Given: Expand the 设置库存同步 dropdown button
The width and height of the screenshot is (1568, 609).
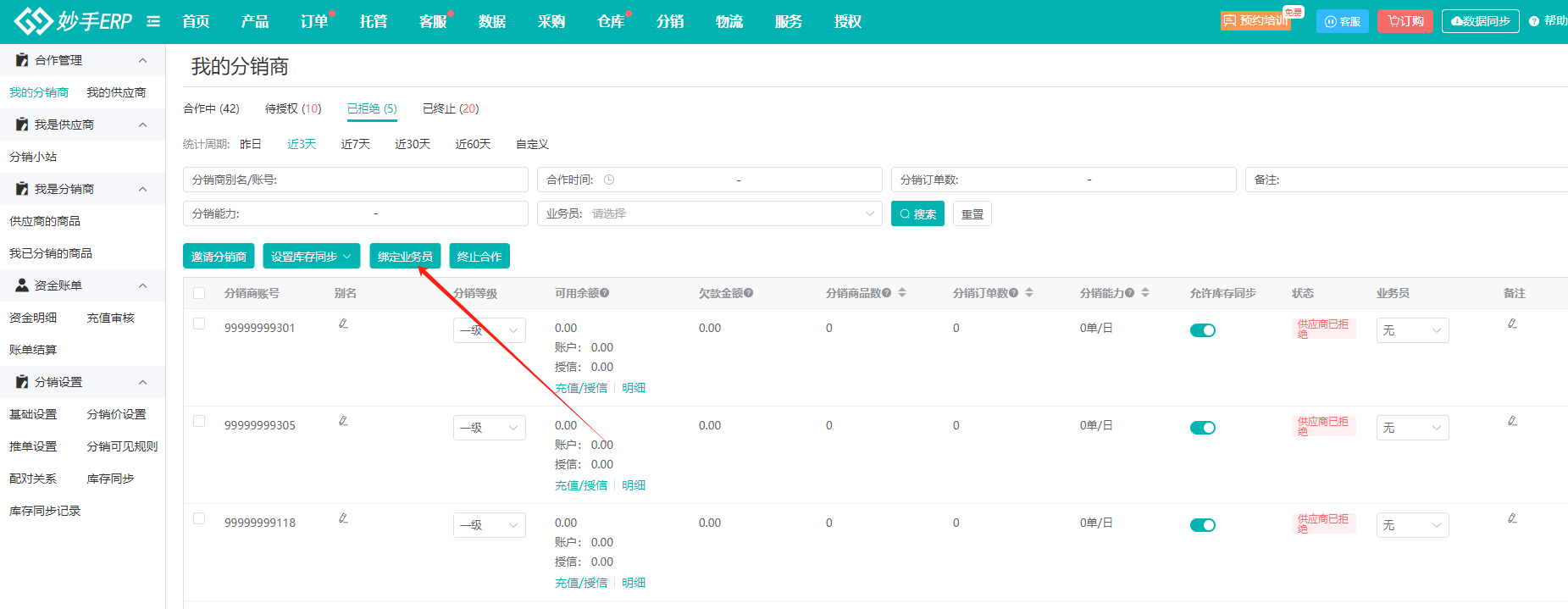Looking at the screenshot, I should [x=312, y=257].
